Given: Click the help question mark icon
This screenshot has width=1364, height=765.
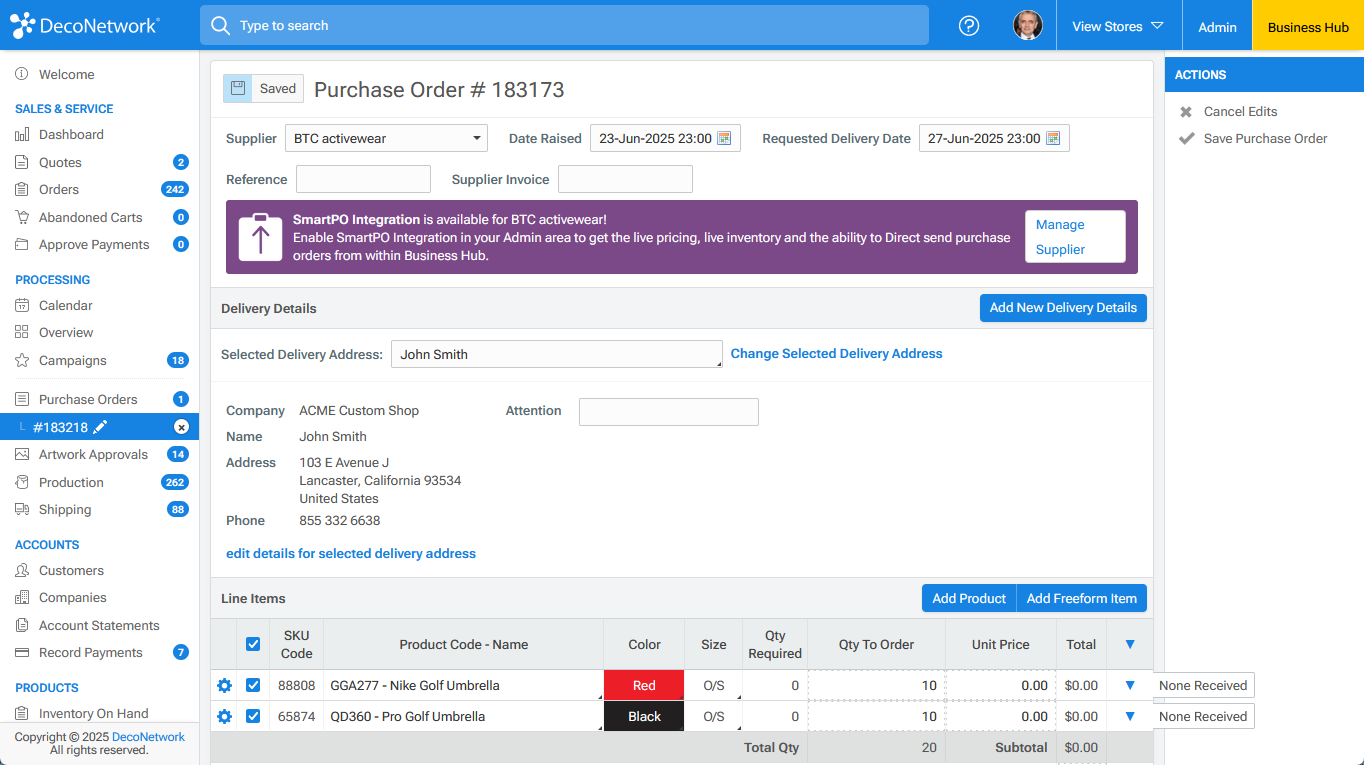Looking at the screenshot, I should click(x=968, y=25).
